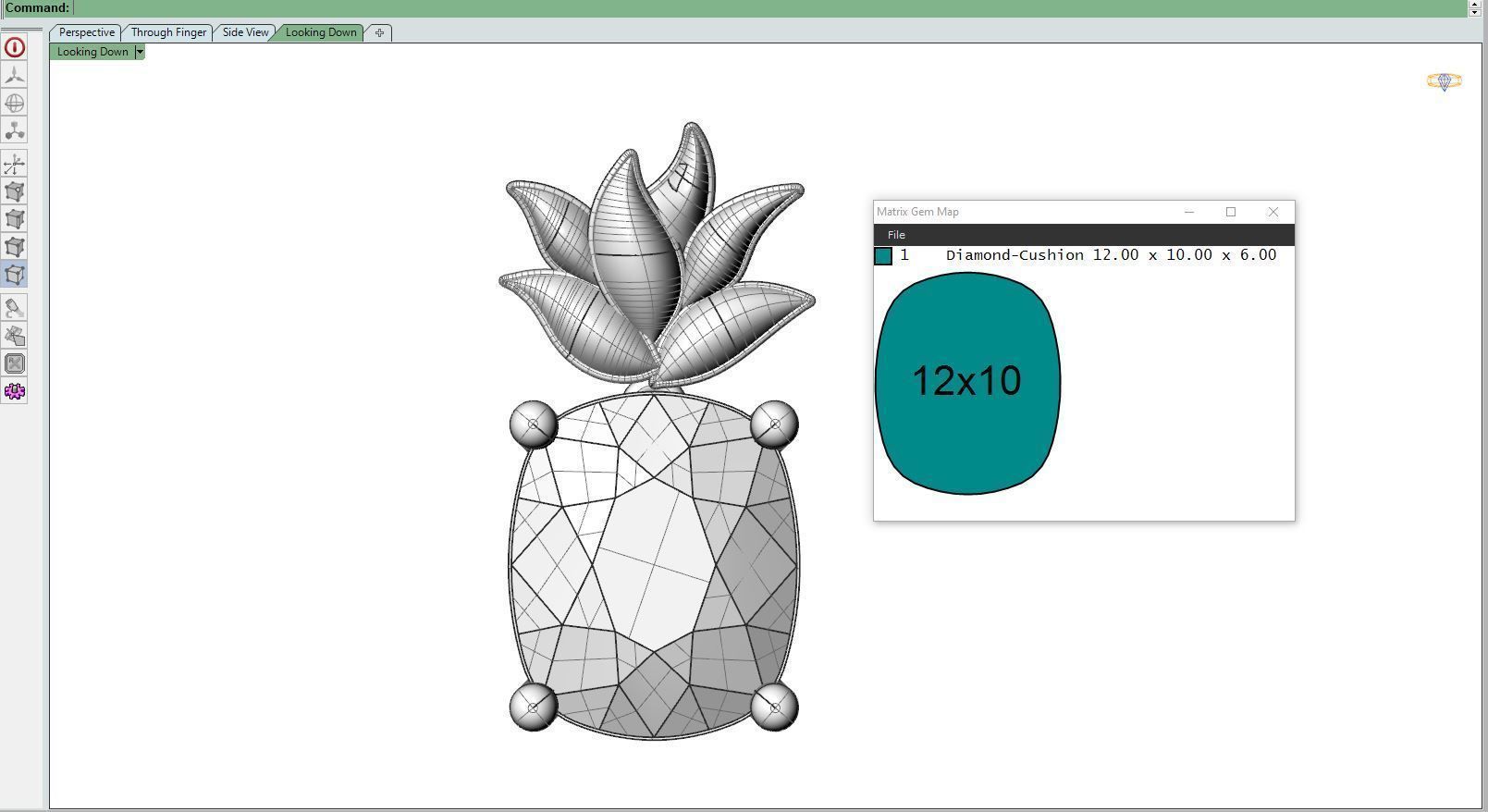Click in the Command input field

click(x=770, y=8)
